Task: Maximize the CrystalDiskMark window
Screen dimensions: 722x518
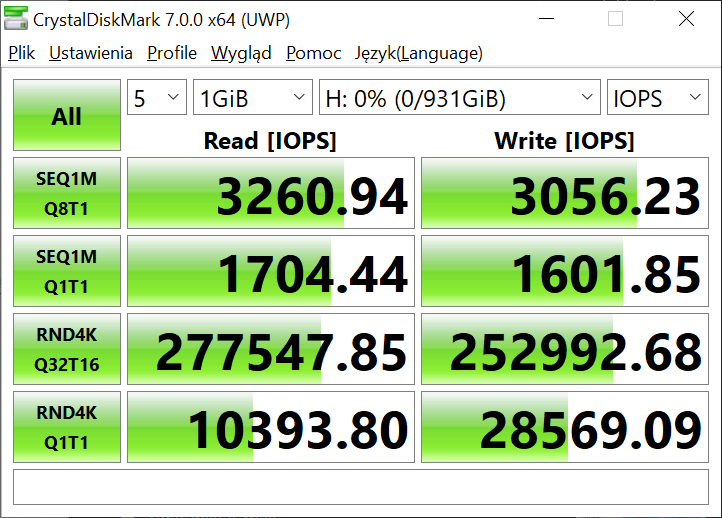Action: tap(616, 19)
